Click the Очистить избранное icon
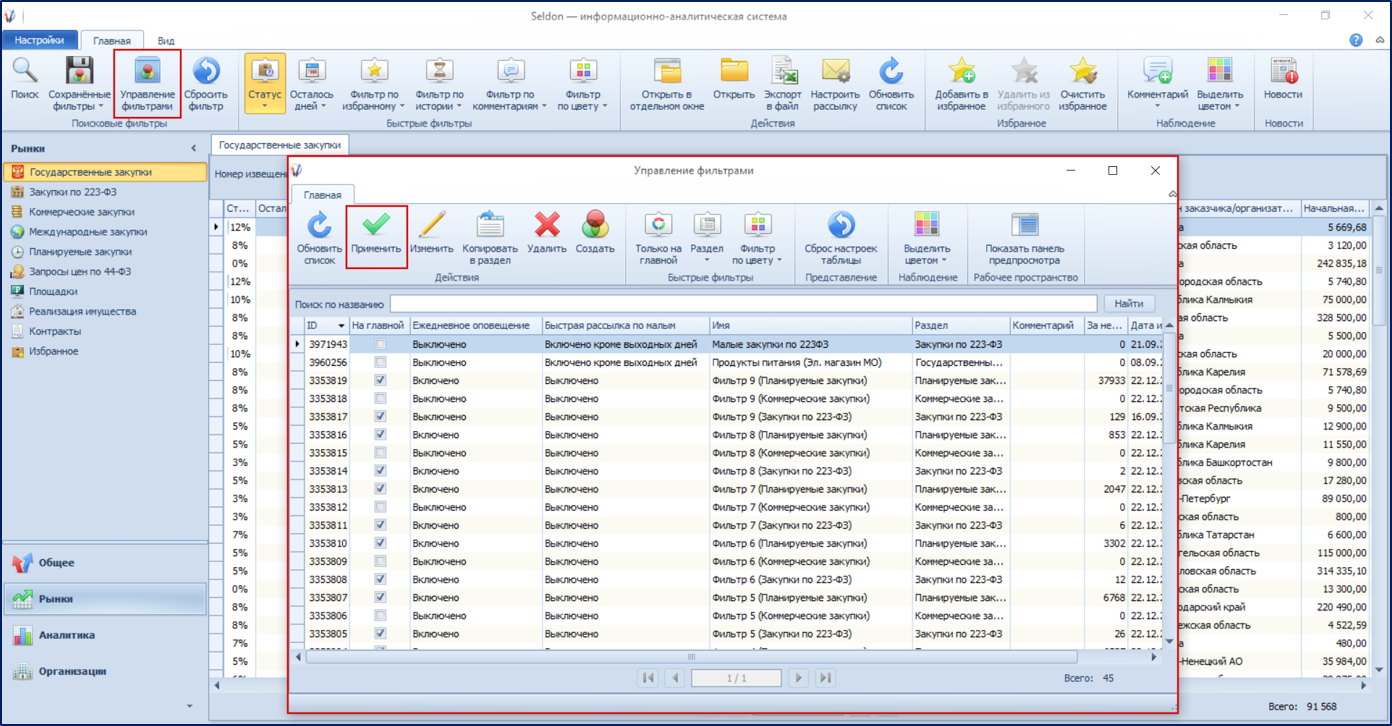 [x=1082, y=71]
